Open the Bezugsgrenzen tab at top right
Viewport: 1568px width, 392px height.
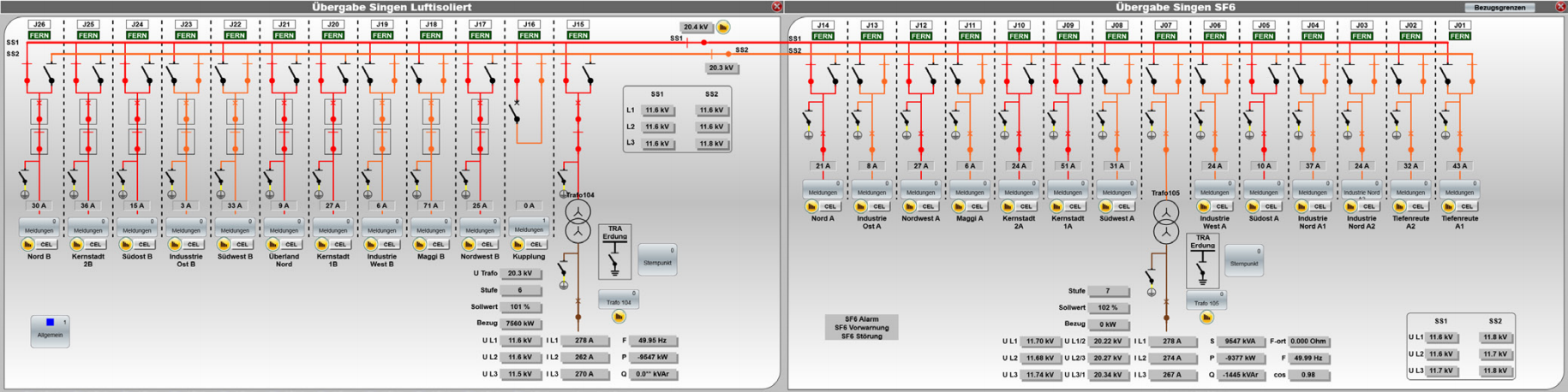click(1499, 7)
